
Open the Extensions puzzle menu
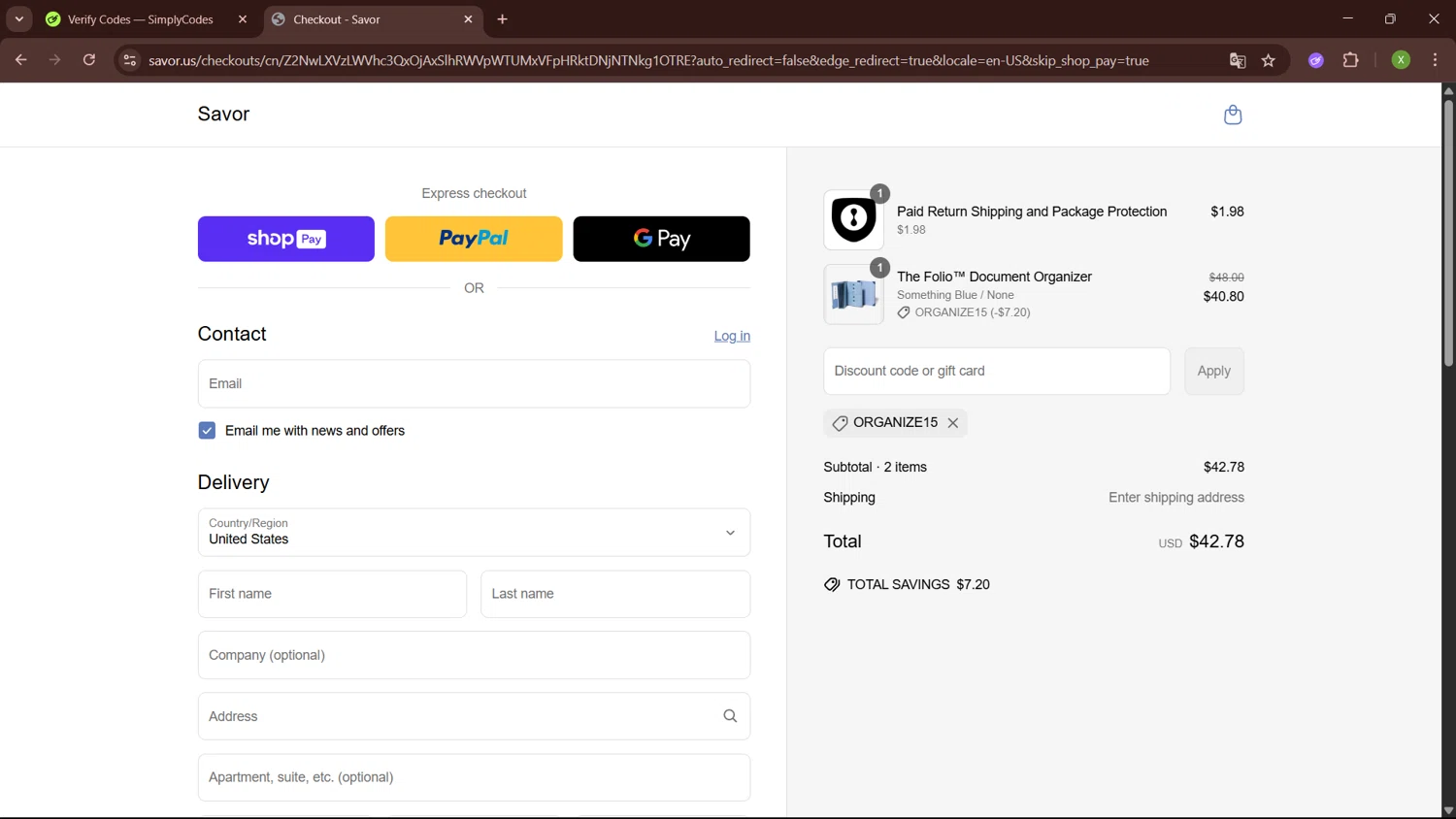pos(1350,60)
